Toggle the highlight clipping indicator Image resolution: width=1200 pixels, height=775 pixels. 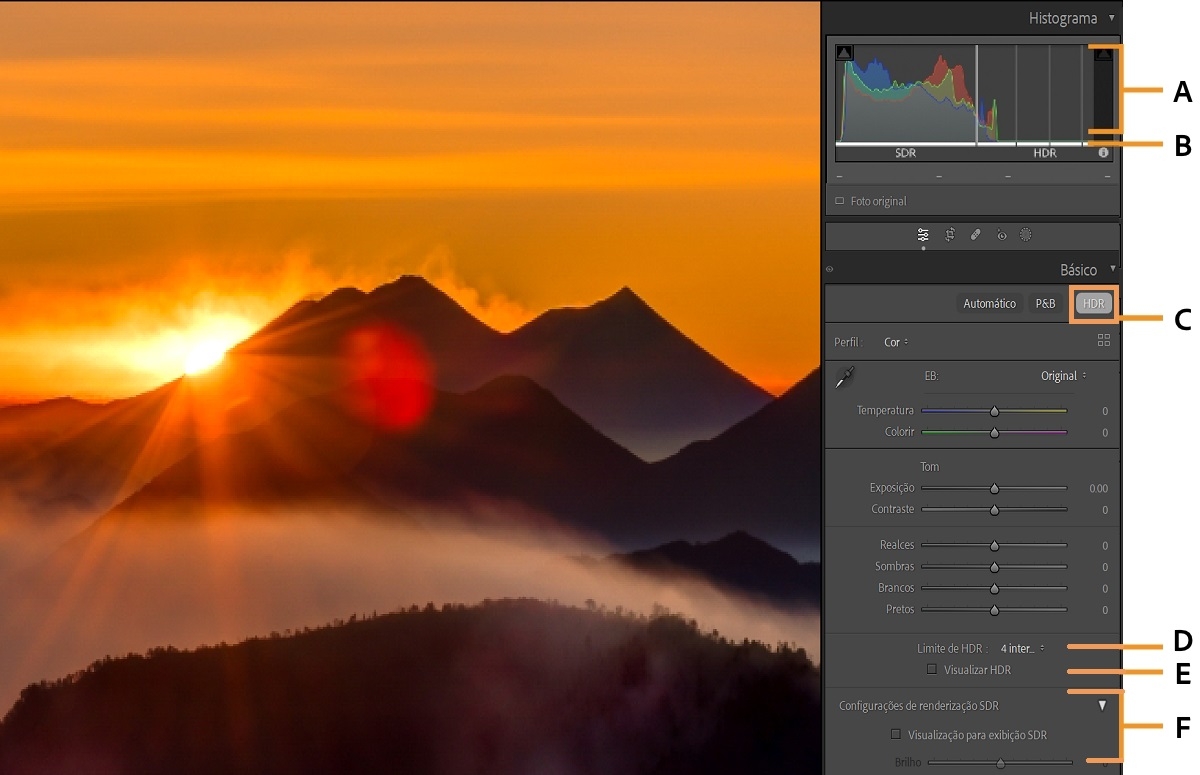[x=1102, y=53]
